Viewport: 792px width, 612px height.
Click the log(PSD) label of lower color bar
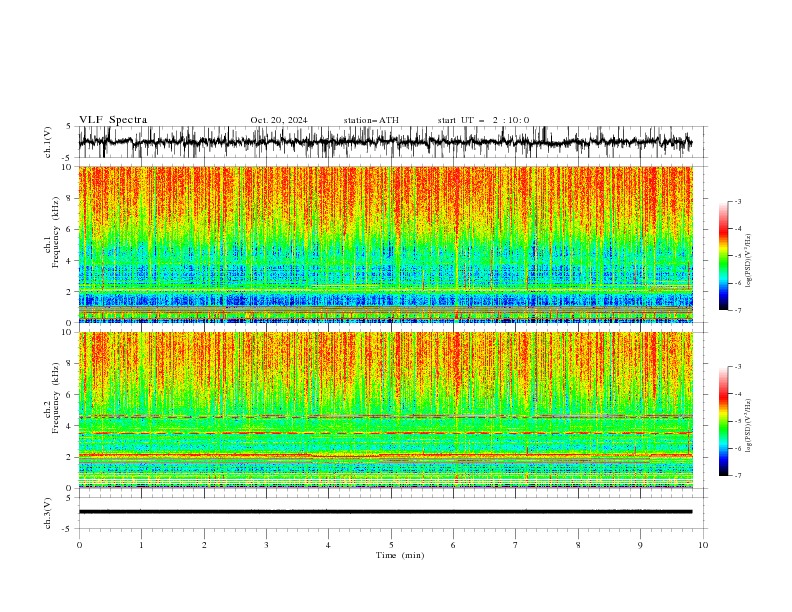click(x=749, y=426)
